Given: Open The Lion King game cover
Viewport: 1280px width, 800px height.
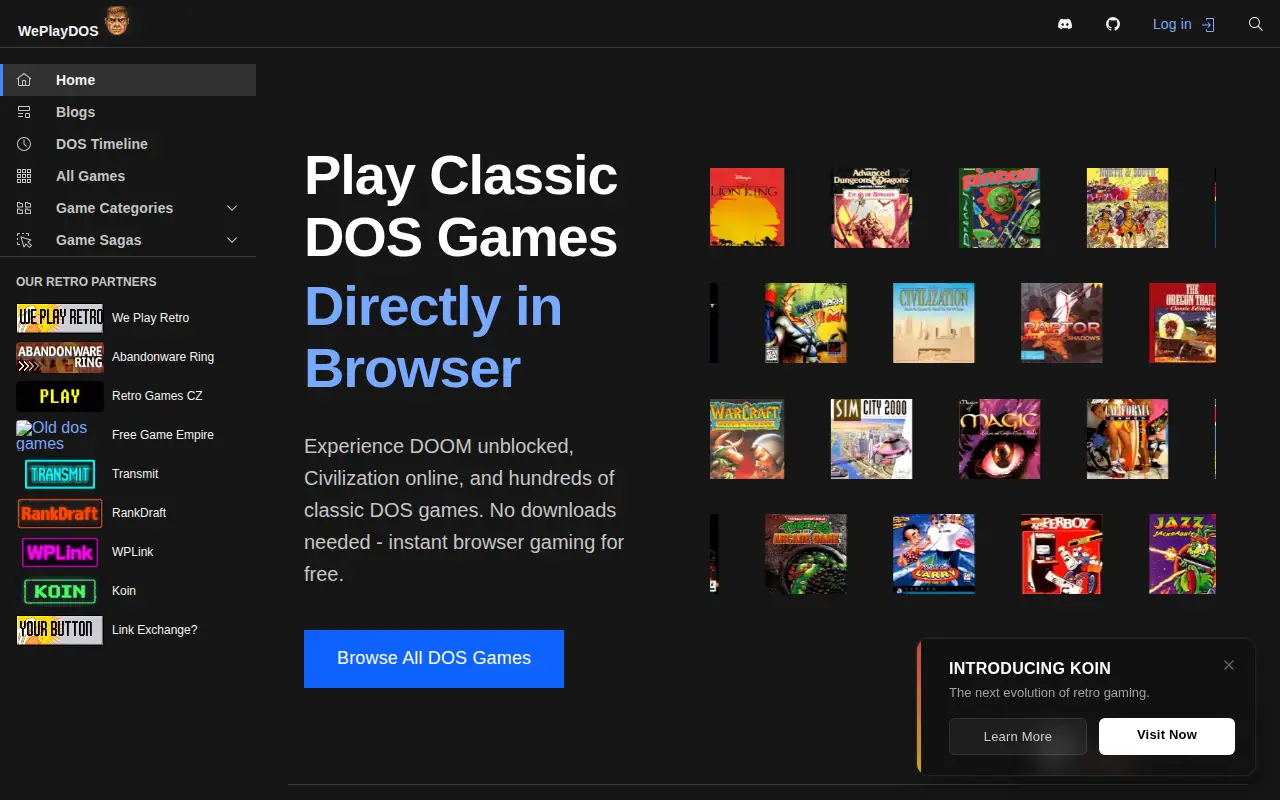Looking at the screenshot, I should point(747,207).
